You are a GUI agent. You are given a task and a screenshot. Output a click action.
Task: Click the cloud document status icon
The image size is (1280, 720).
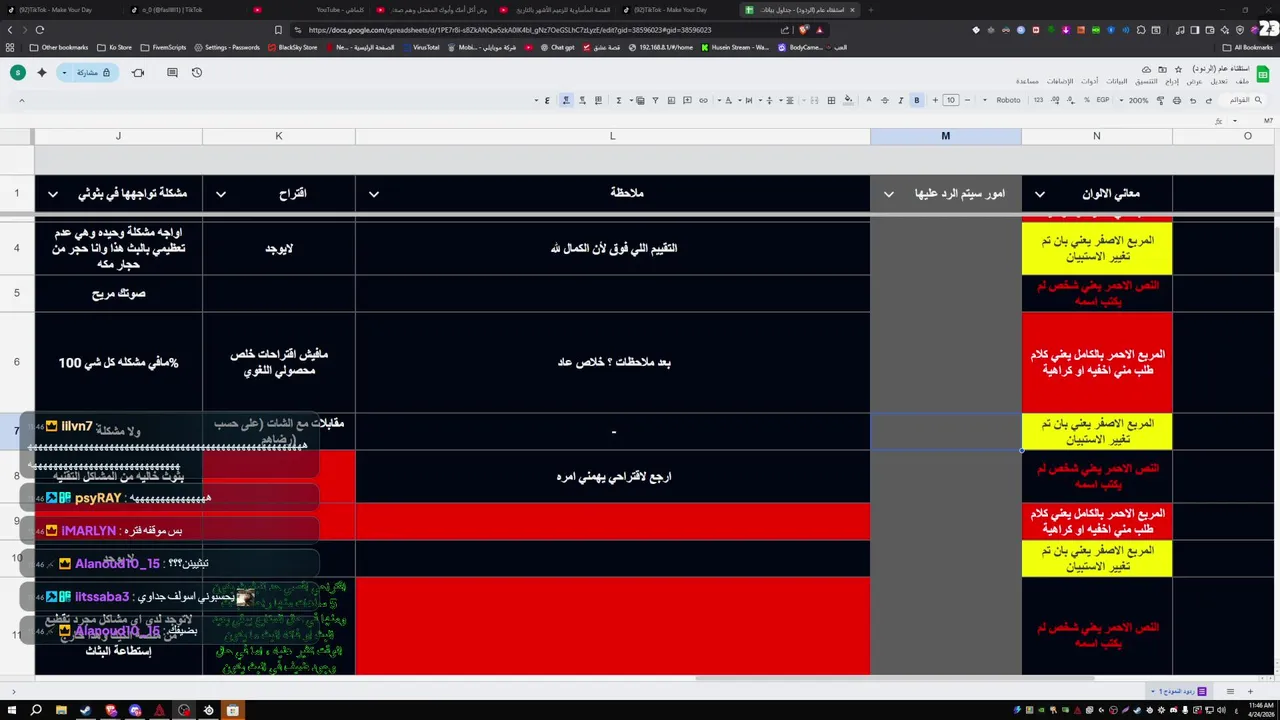pyautogui.click(x=1147, y=70)
